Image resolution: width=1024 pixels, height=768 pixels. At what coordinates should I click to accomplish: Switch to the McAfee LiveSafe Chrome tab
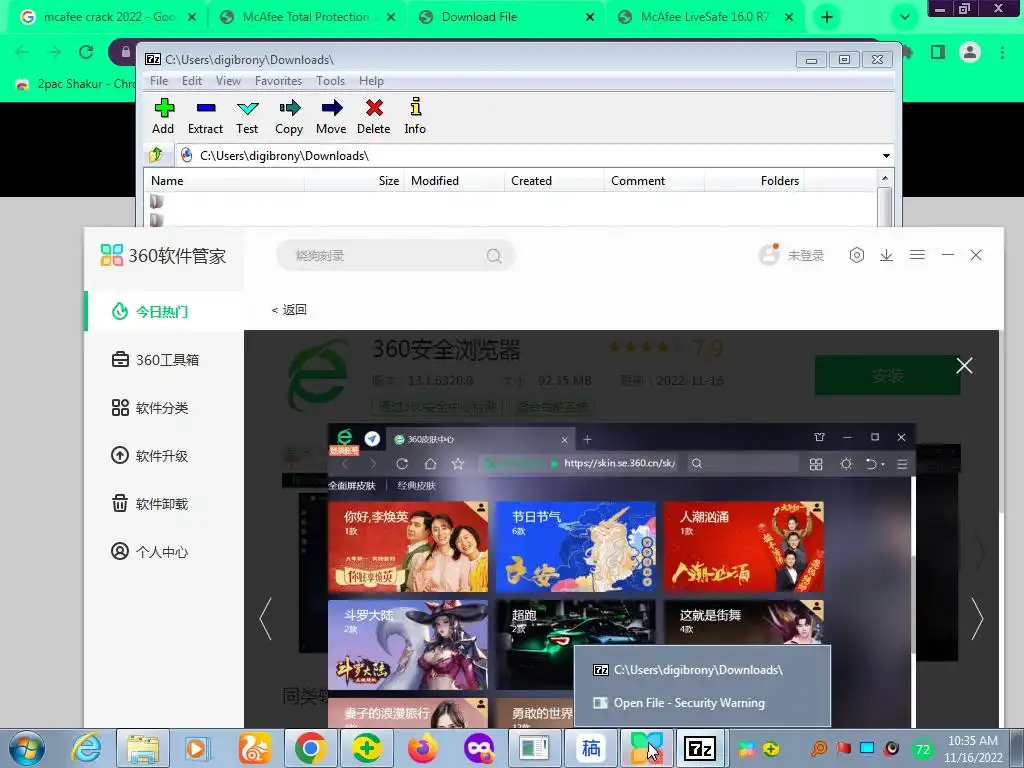tap(705, 17)
